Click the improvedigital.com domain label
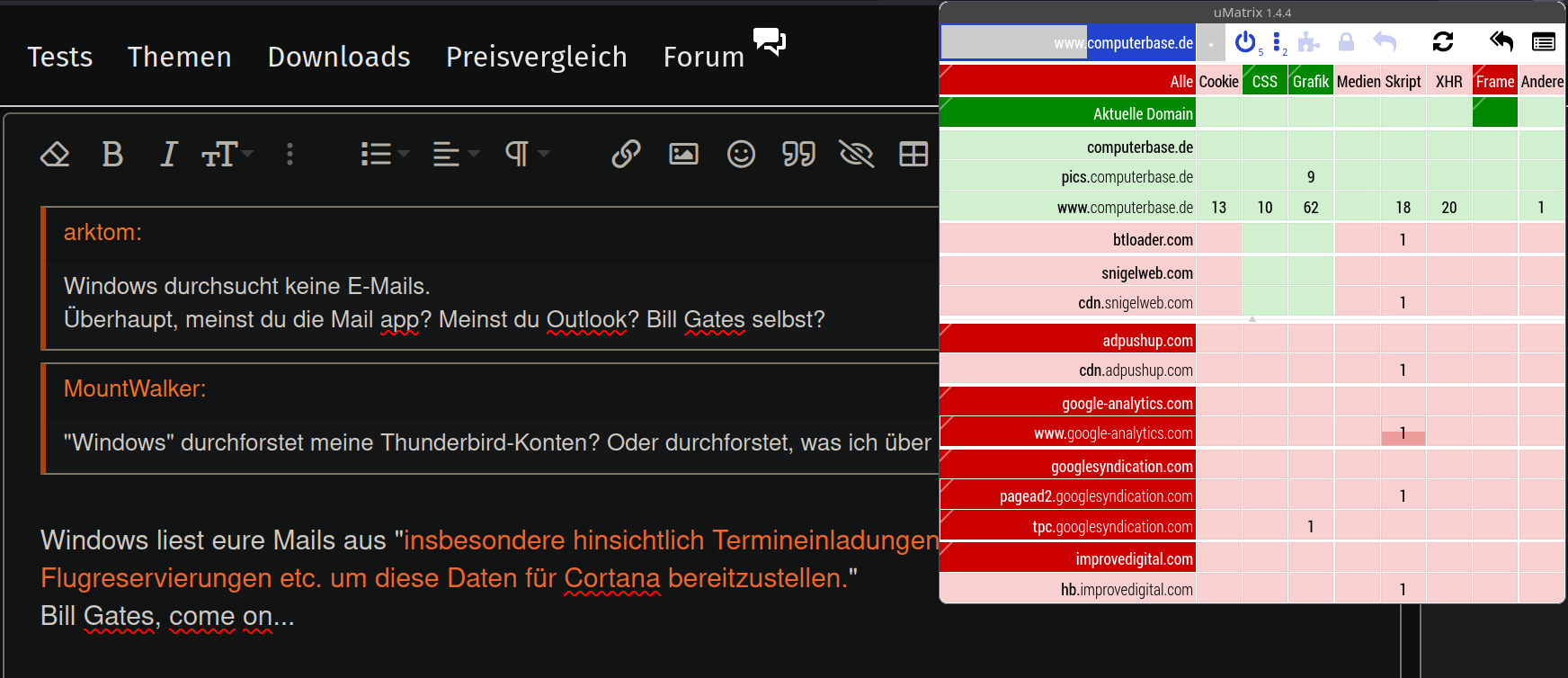This screenshot has height=678, width=1568. (x=1067, y=558)
